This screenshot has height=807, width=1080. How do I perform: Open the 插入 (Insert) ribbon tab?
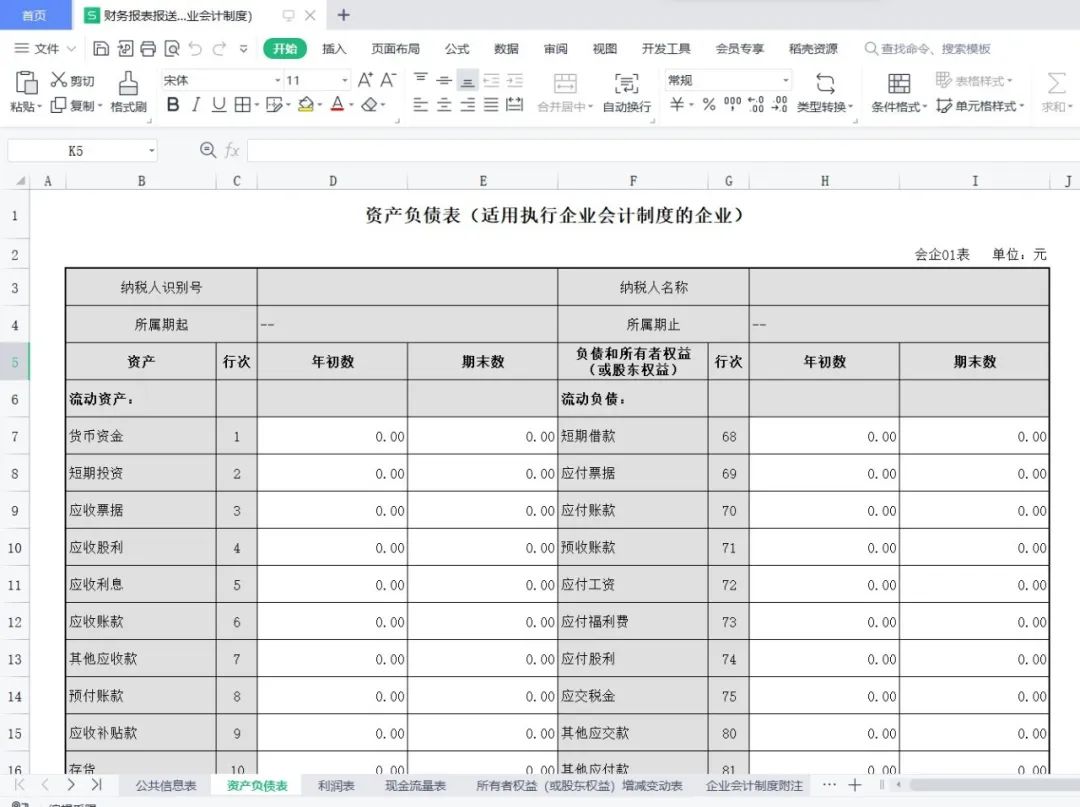pyautogui.click(x=334, y=48)
